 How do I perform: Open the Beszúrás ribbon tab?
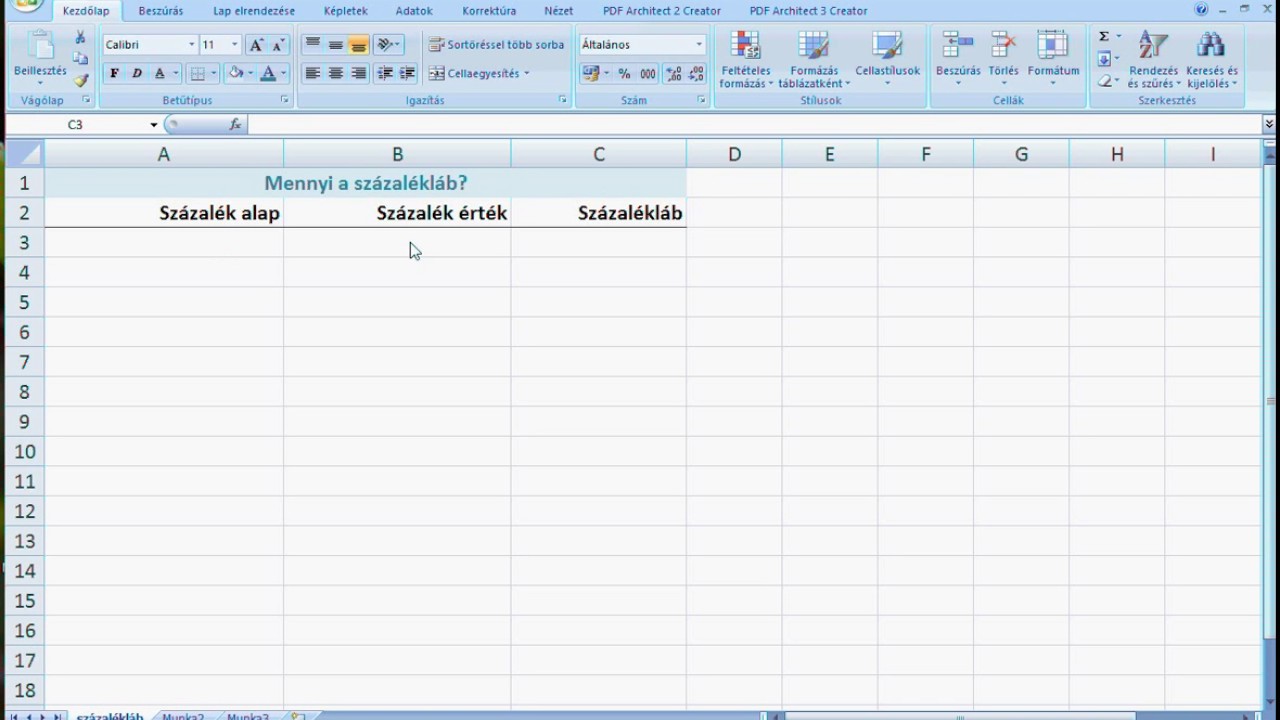point(161,11)
